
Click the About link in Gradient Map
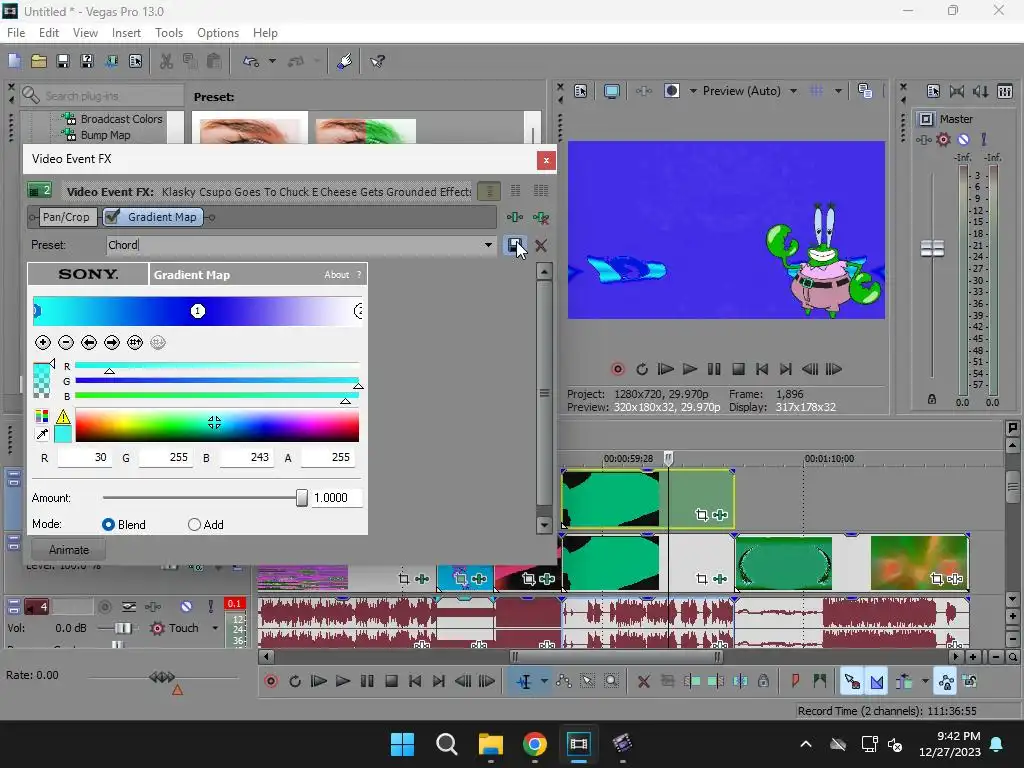[336, 275]
